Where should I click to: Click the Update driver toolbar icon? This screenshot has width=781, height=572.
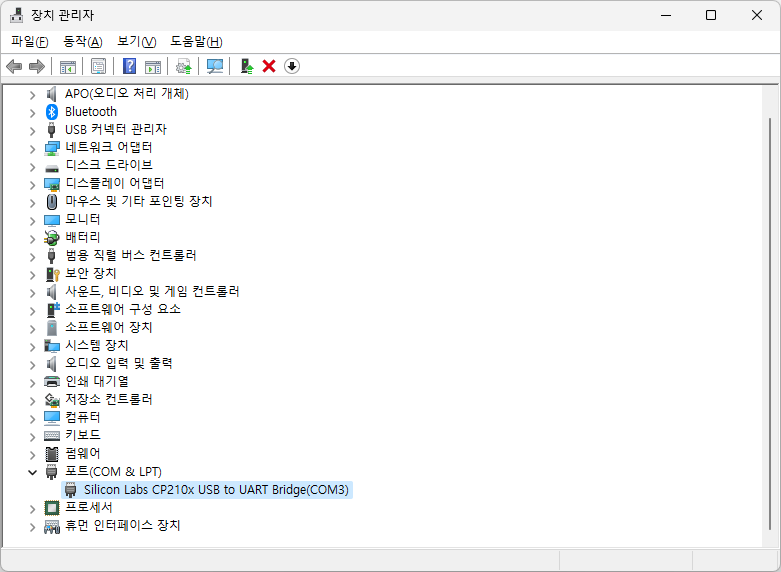click(184, 66)
